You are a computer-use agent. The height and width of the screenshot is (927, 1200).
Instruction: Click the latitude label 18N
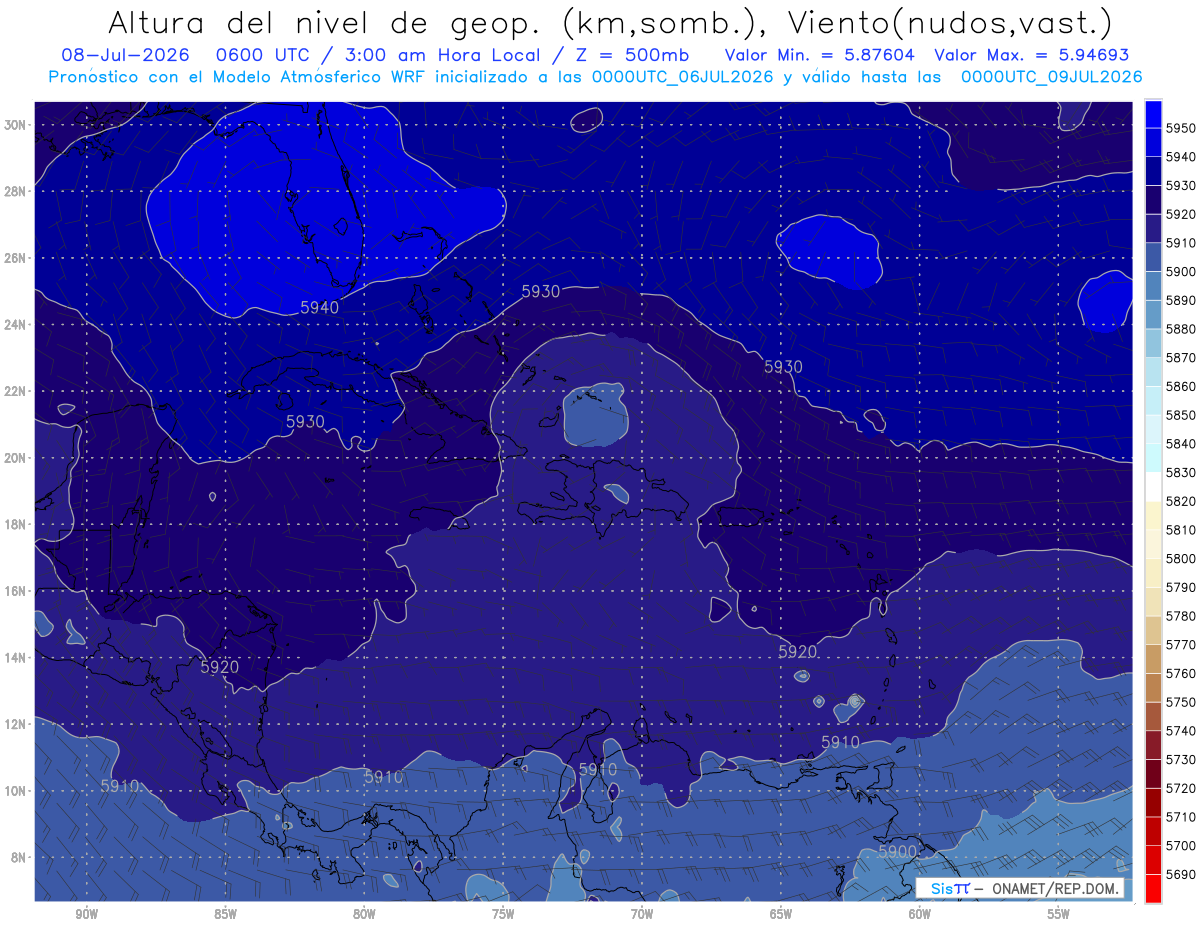tap(15, 525)
